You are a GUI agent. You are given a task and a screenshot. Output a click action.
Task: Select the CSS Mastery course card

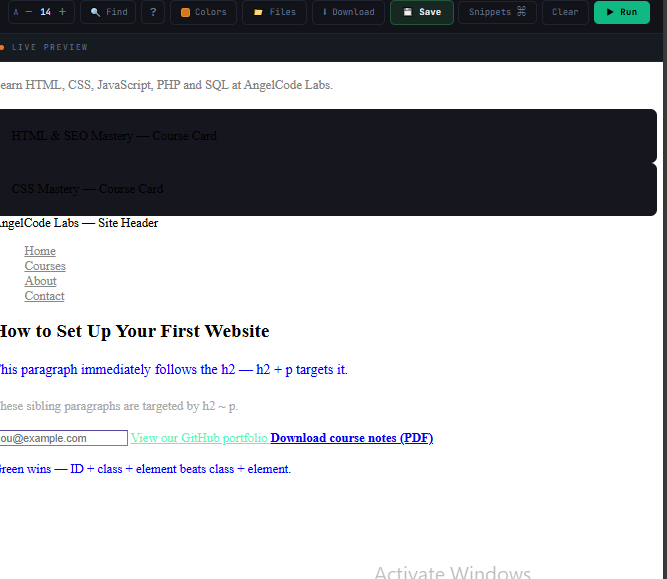pos(328,189)
